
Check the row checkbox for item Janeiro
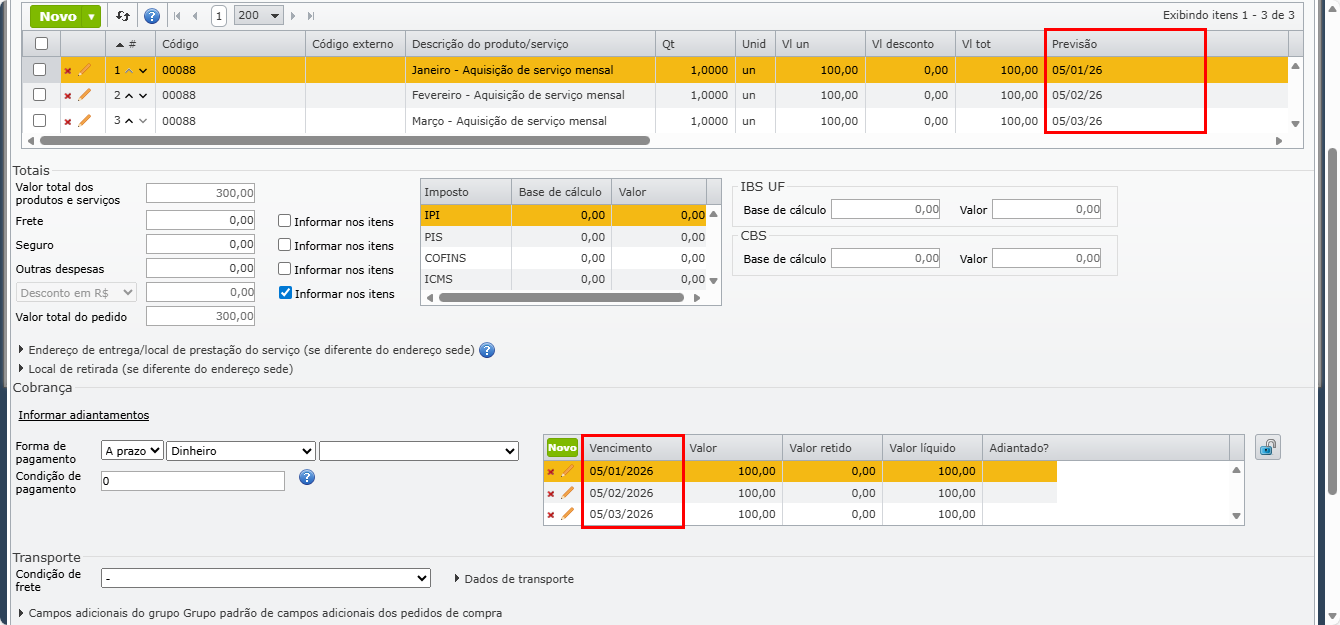click(40, 70)
